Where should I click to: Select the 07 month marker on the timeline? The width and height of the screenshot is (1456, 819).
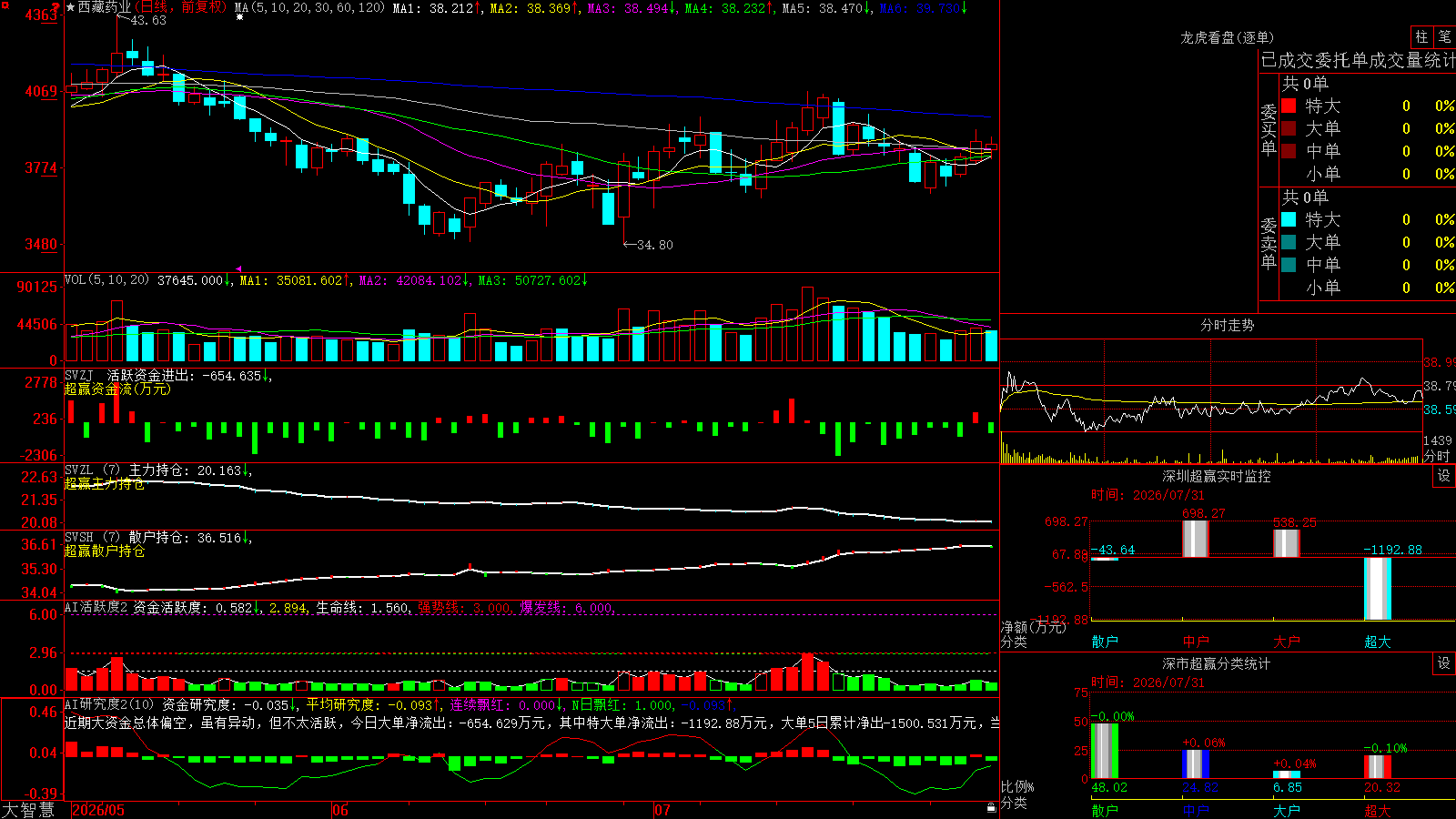coord(662,810)
